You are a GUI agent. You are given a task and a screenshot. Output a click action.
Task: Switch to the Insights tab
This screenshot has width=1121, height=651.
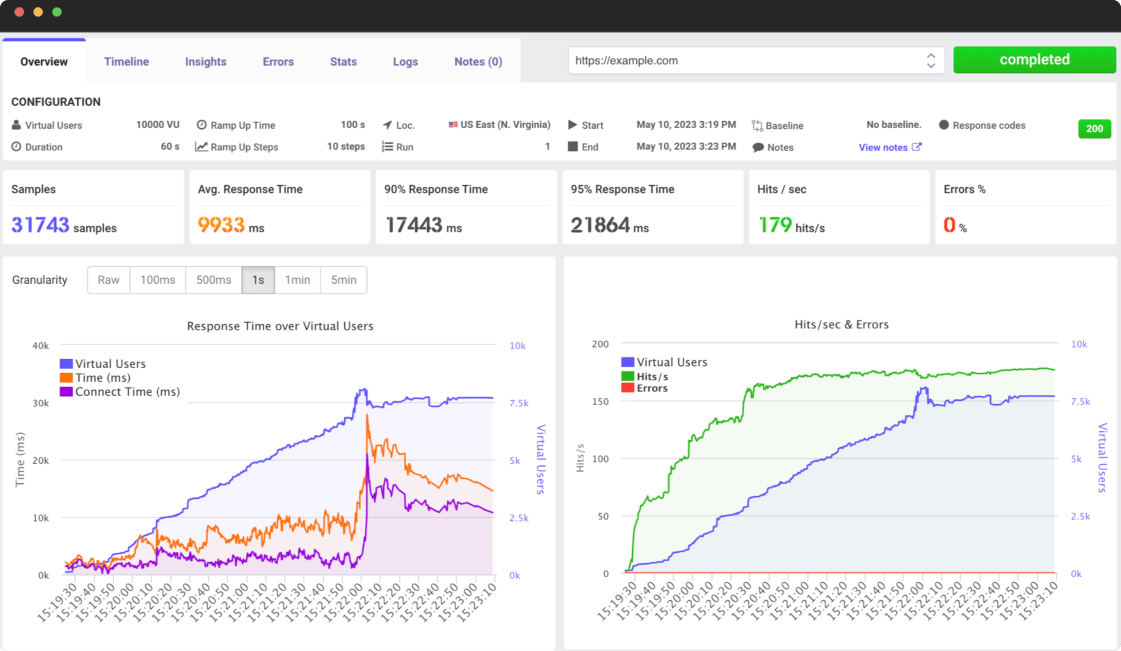[206, 61]
